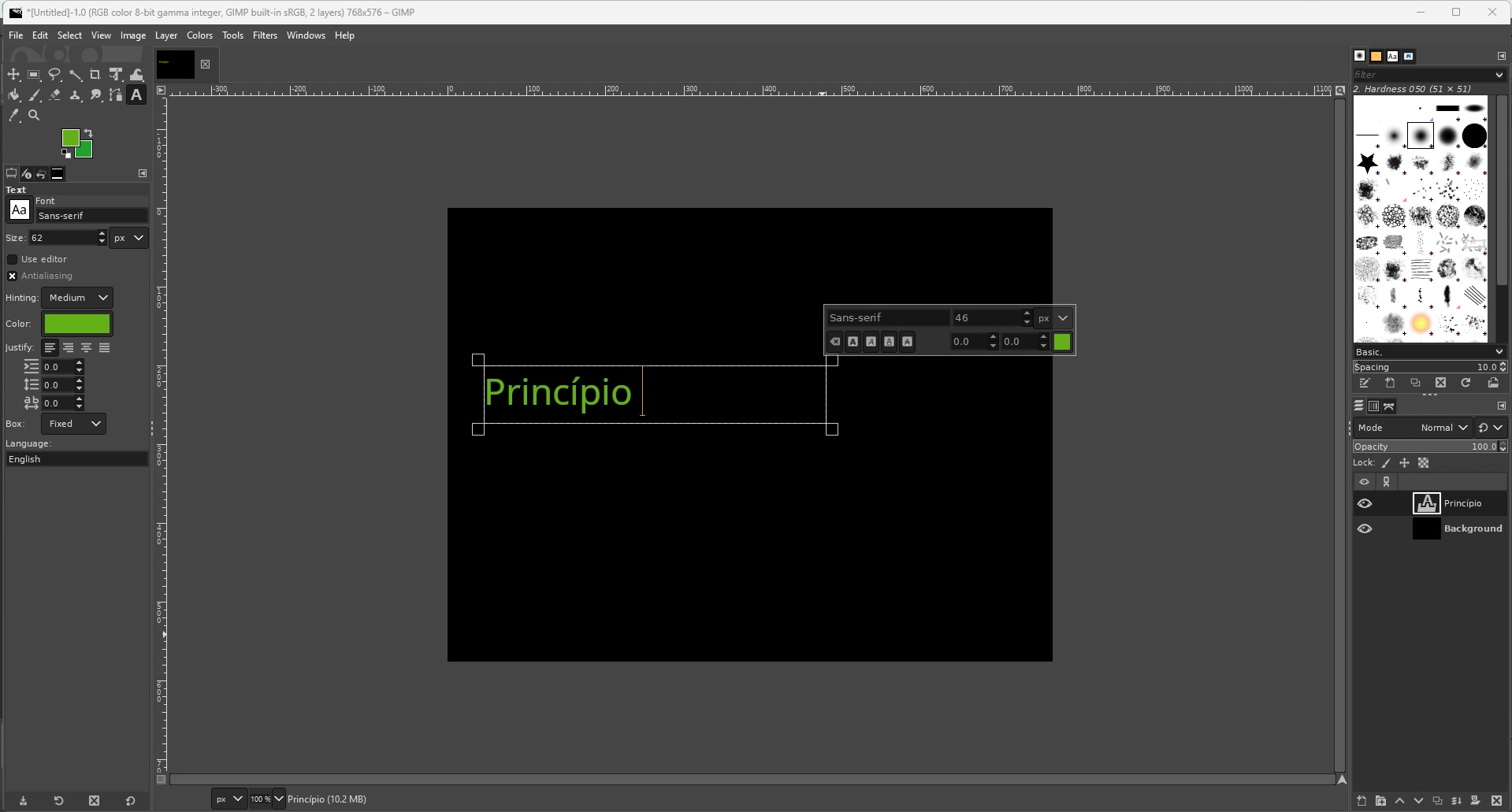This screenshot has height=812, width=1512.
Task: Justify text left
Action: 50,347
